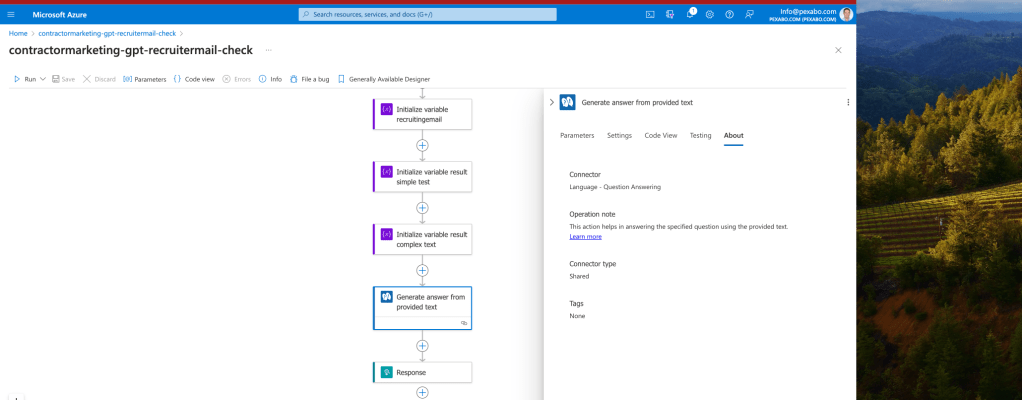This screenshot has width=1022, height=400.
Task: Add step below the Response node
Action: coord(422,393)
